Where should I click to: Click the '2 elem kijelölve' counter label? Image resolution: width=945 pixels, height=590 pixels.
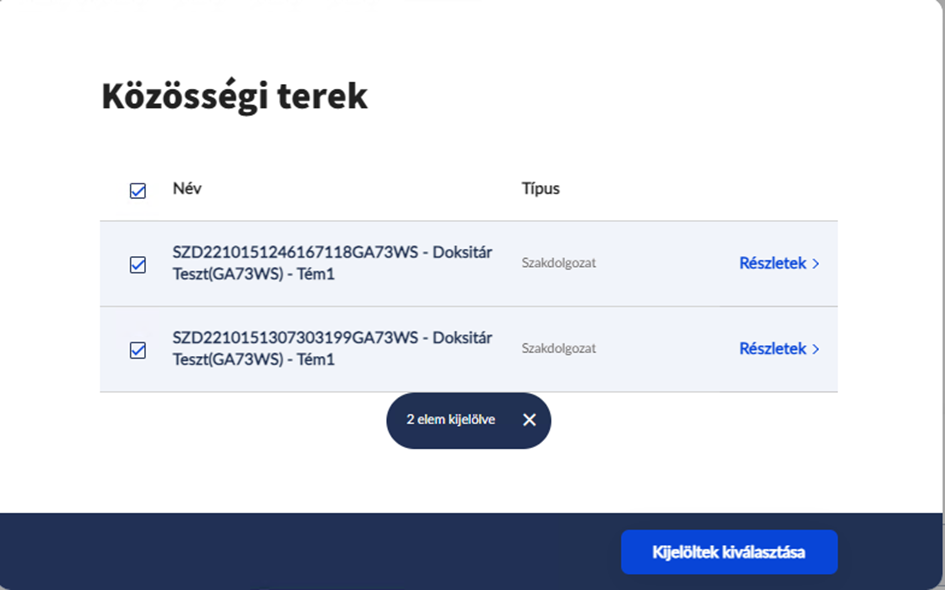pos(450,420)
